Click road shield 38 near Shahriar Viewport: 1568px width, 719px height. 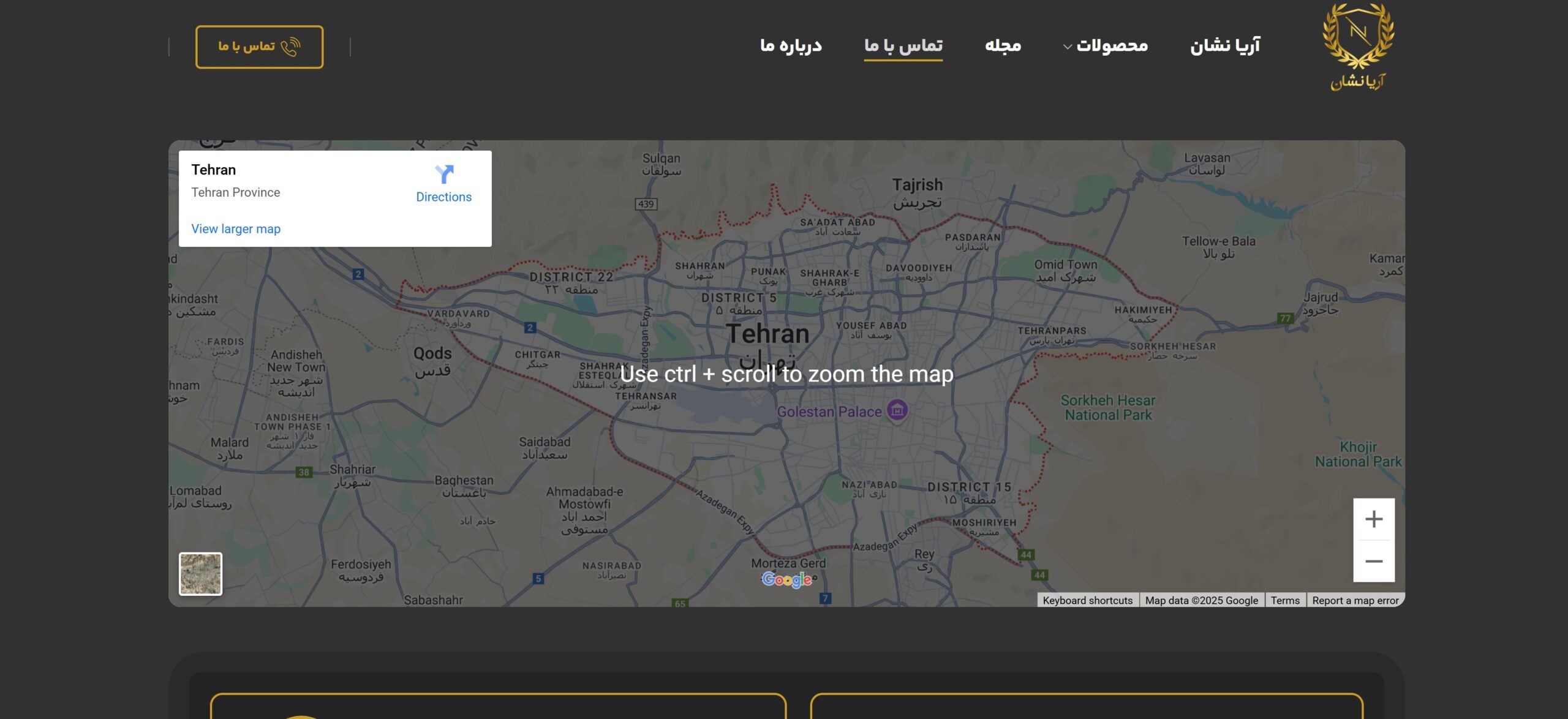pos(304,472)
